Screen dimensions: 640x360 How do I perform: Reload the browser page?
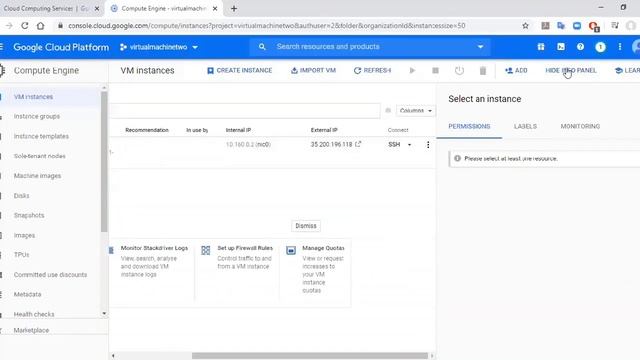click(24, 26)
